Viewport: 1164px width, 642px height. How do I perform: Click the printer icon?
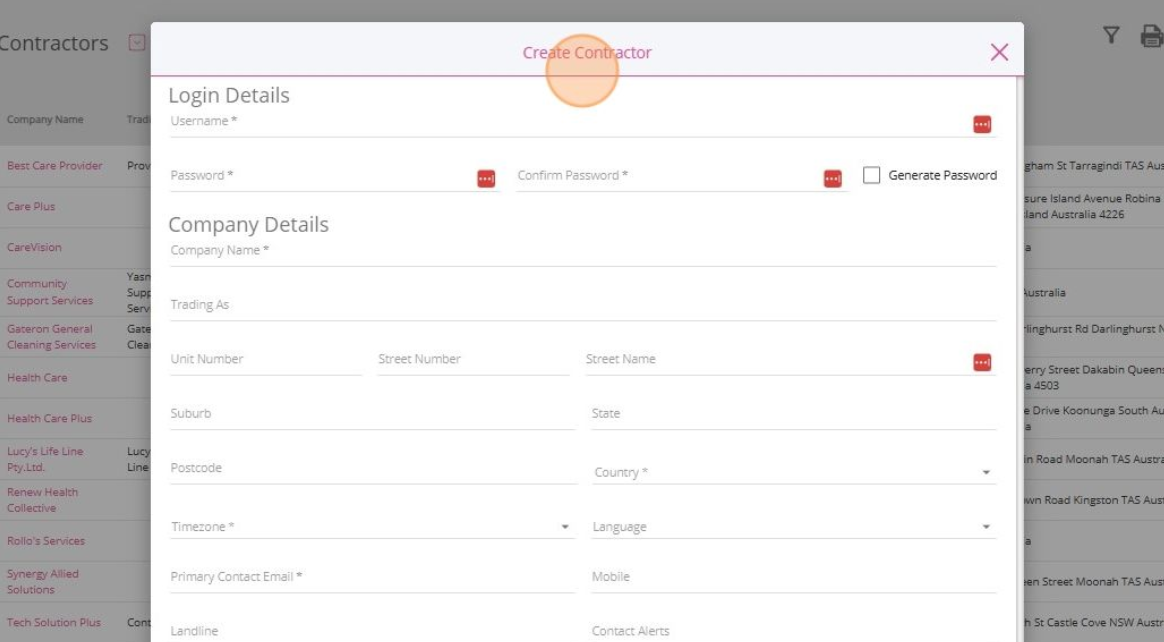(x=1151, y=37)
